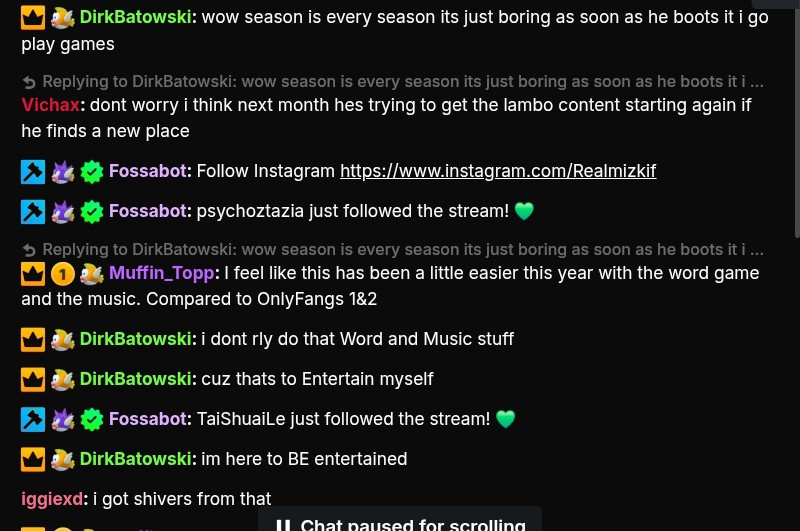Click the fish badge on first DirkBatowski message
The width and height of the screenshot is (800, 531).
63,18
